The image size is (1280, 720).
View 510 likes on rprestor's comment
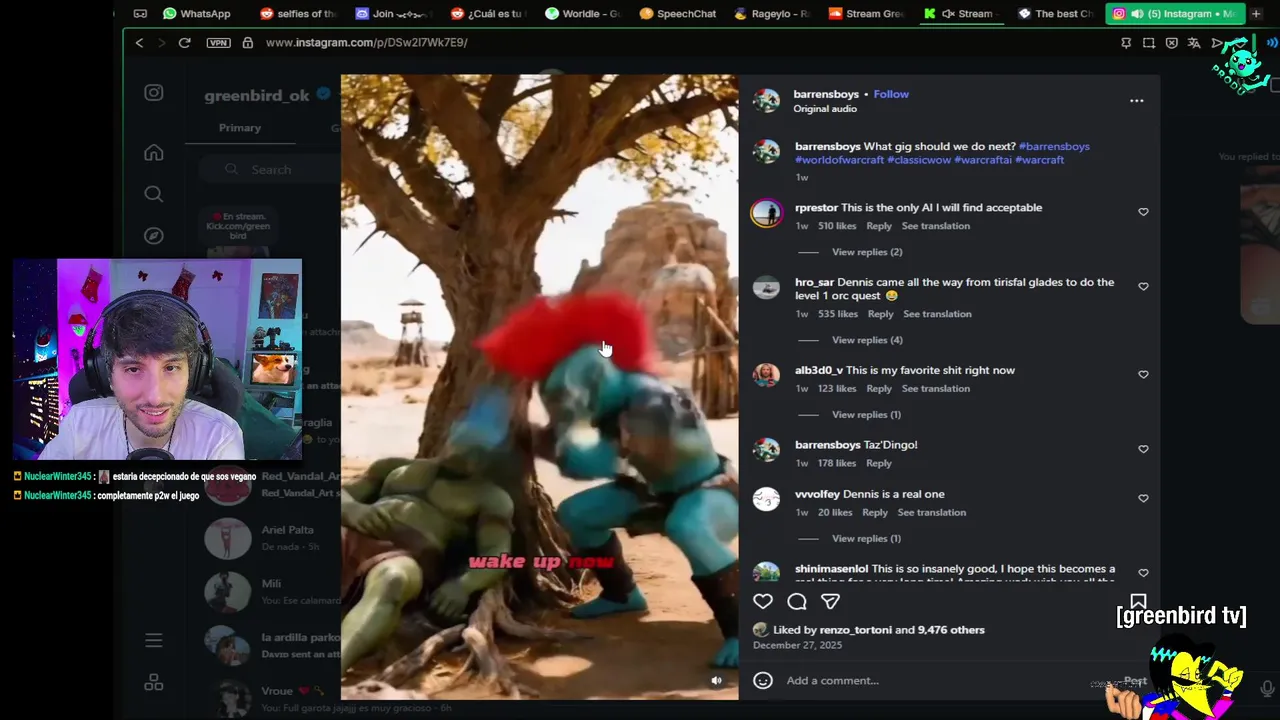(837, 226)
